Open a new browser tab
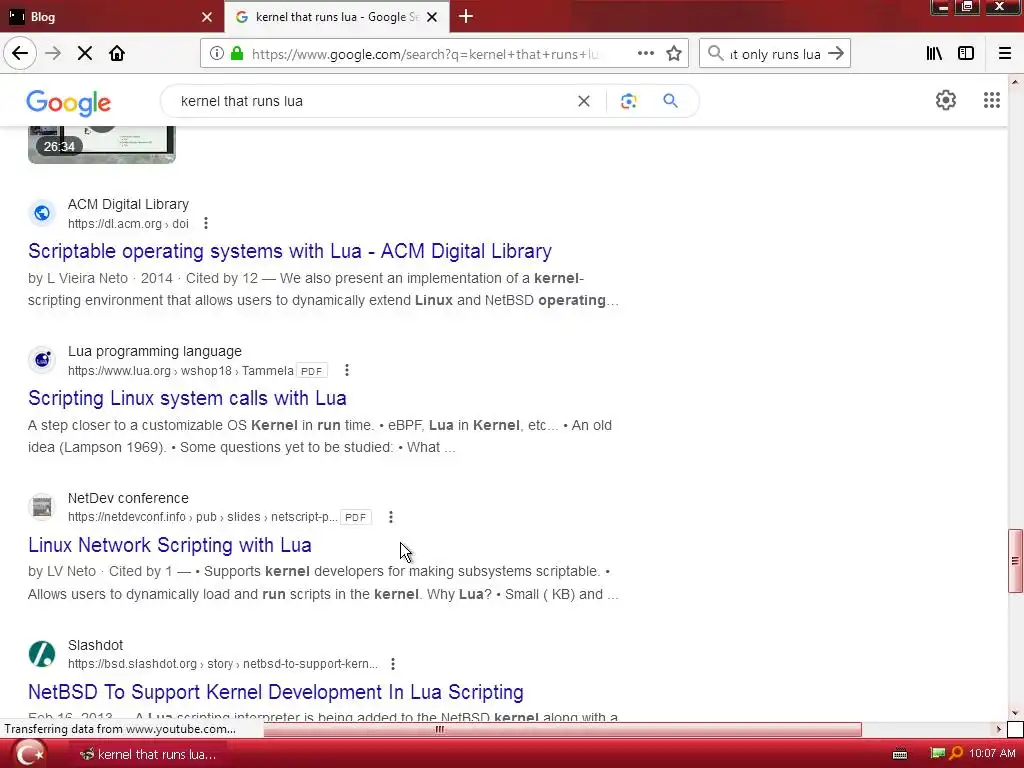 click(466, 16)
